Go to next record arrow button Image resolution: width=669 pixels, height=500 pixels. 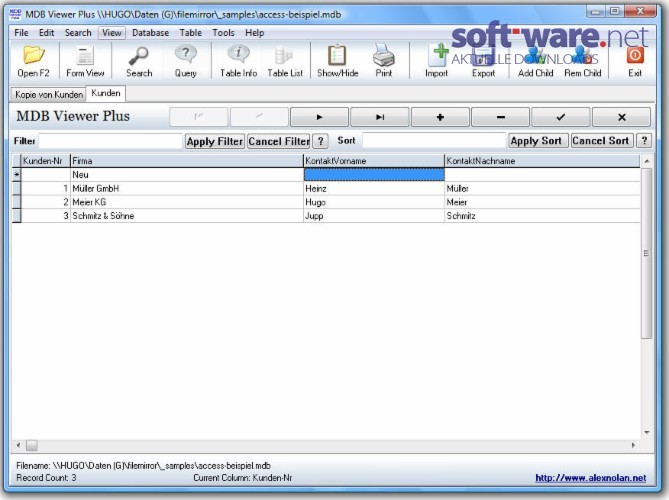(x=319, y=117)
